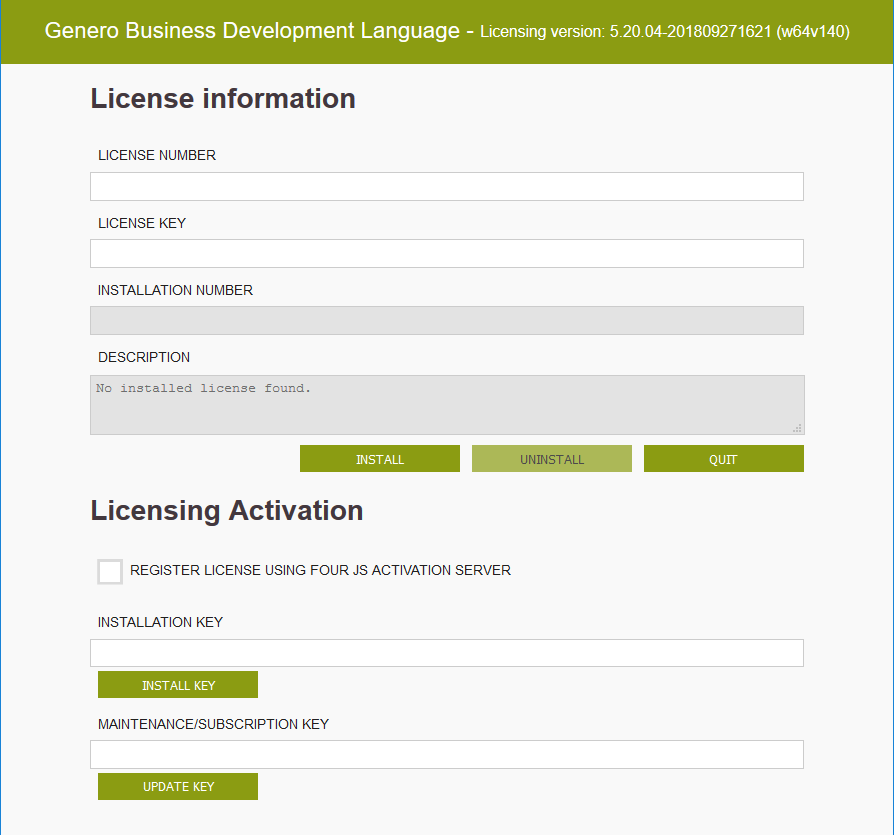
Task: Click the Genero Business Development Language title
Action: coord(252,31)
